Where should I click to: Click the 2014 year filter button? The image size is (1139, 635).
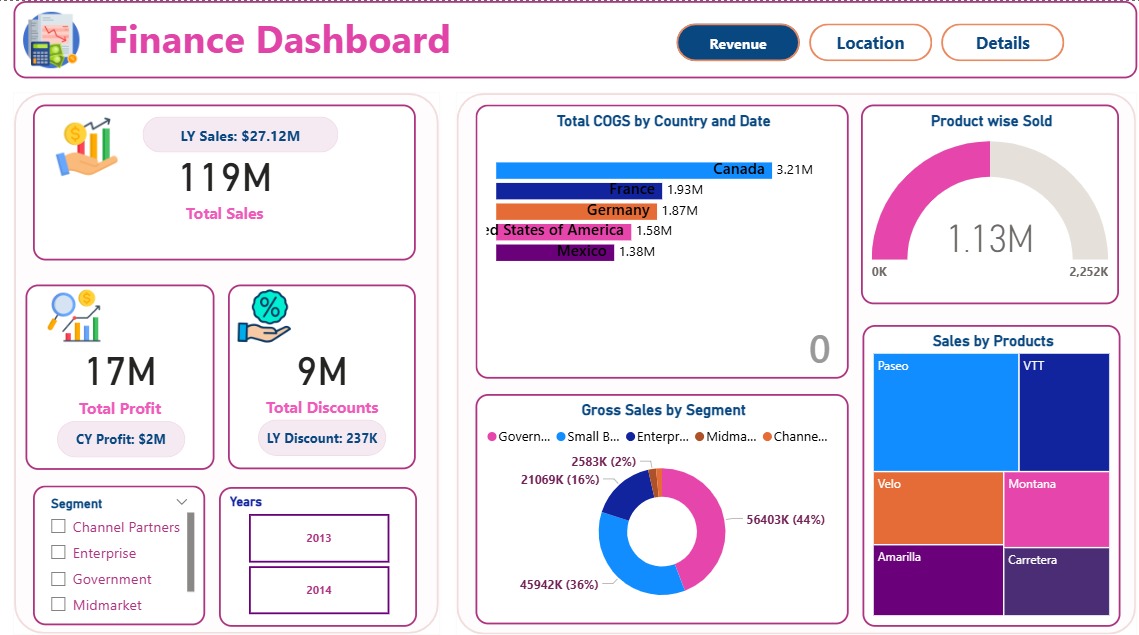click(x=318, y=590)
